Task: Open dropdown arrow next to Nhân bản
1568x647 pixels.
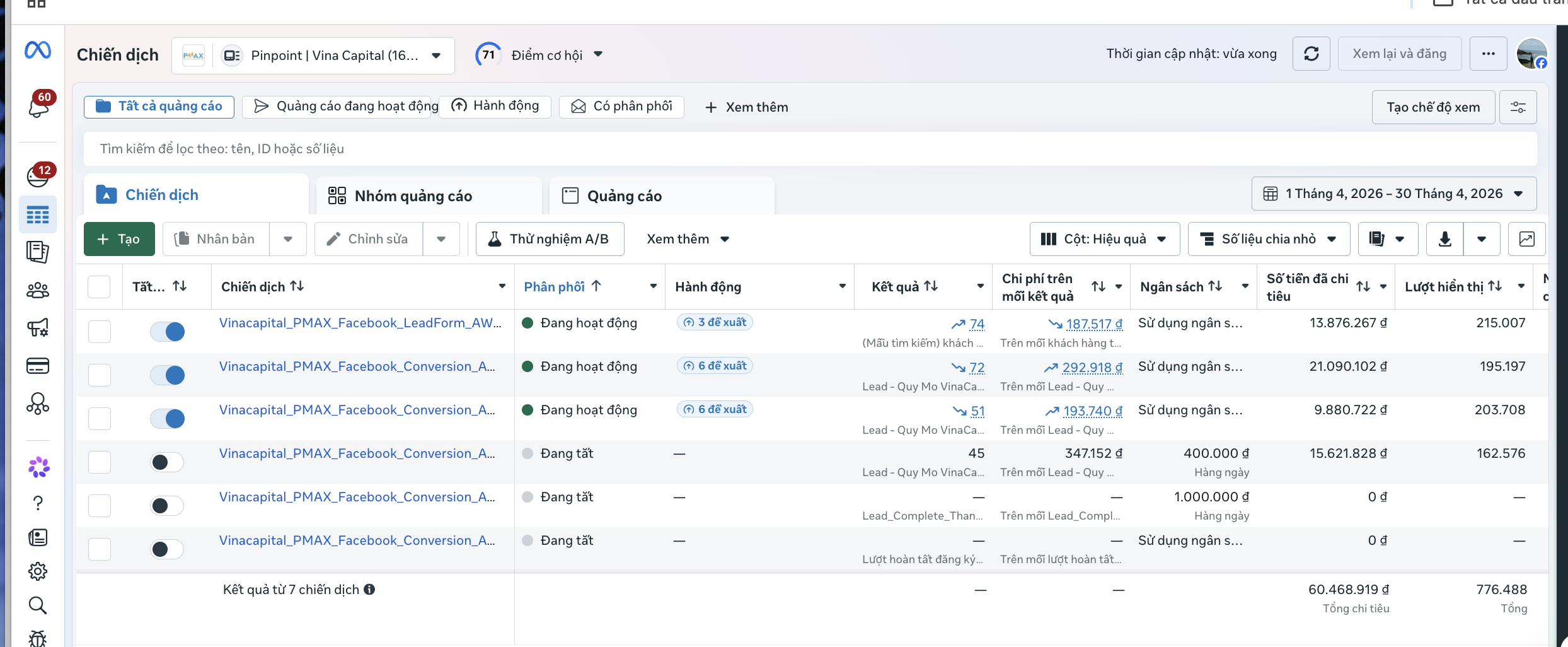Action: 288,239
